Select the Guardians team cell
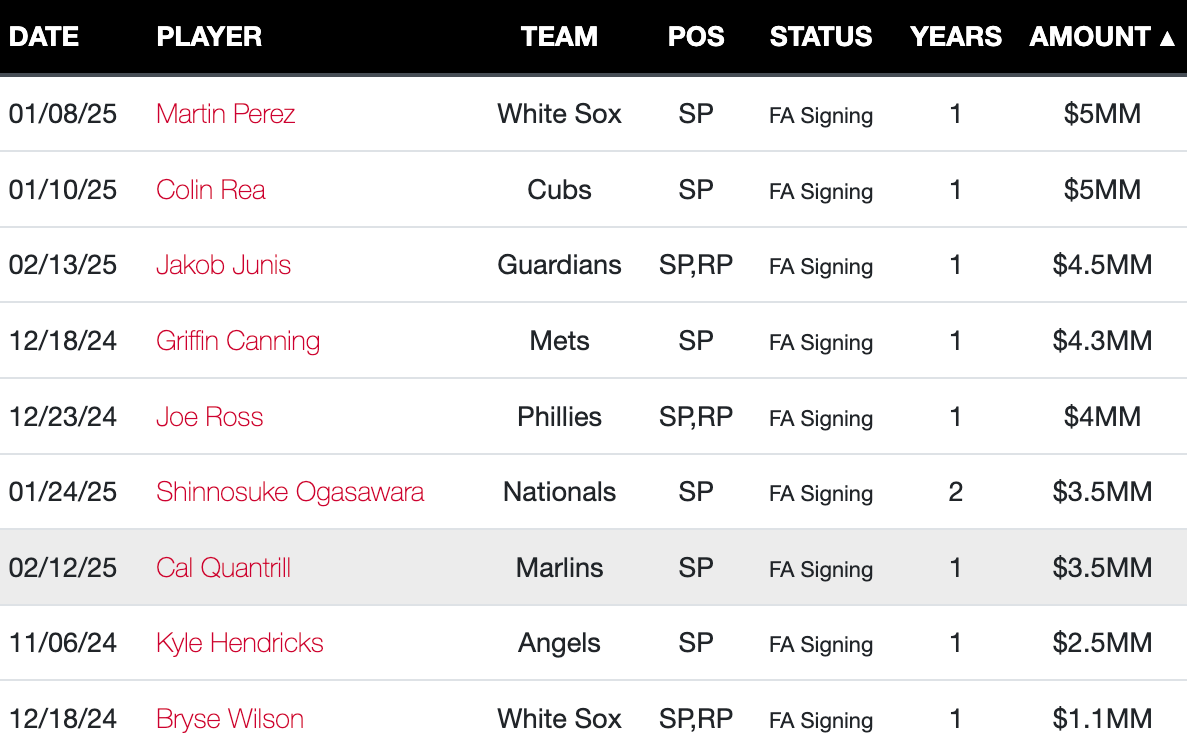This screenshot has width=1187, height=752. 559,265
